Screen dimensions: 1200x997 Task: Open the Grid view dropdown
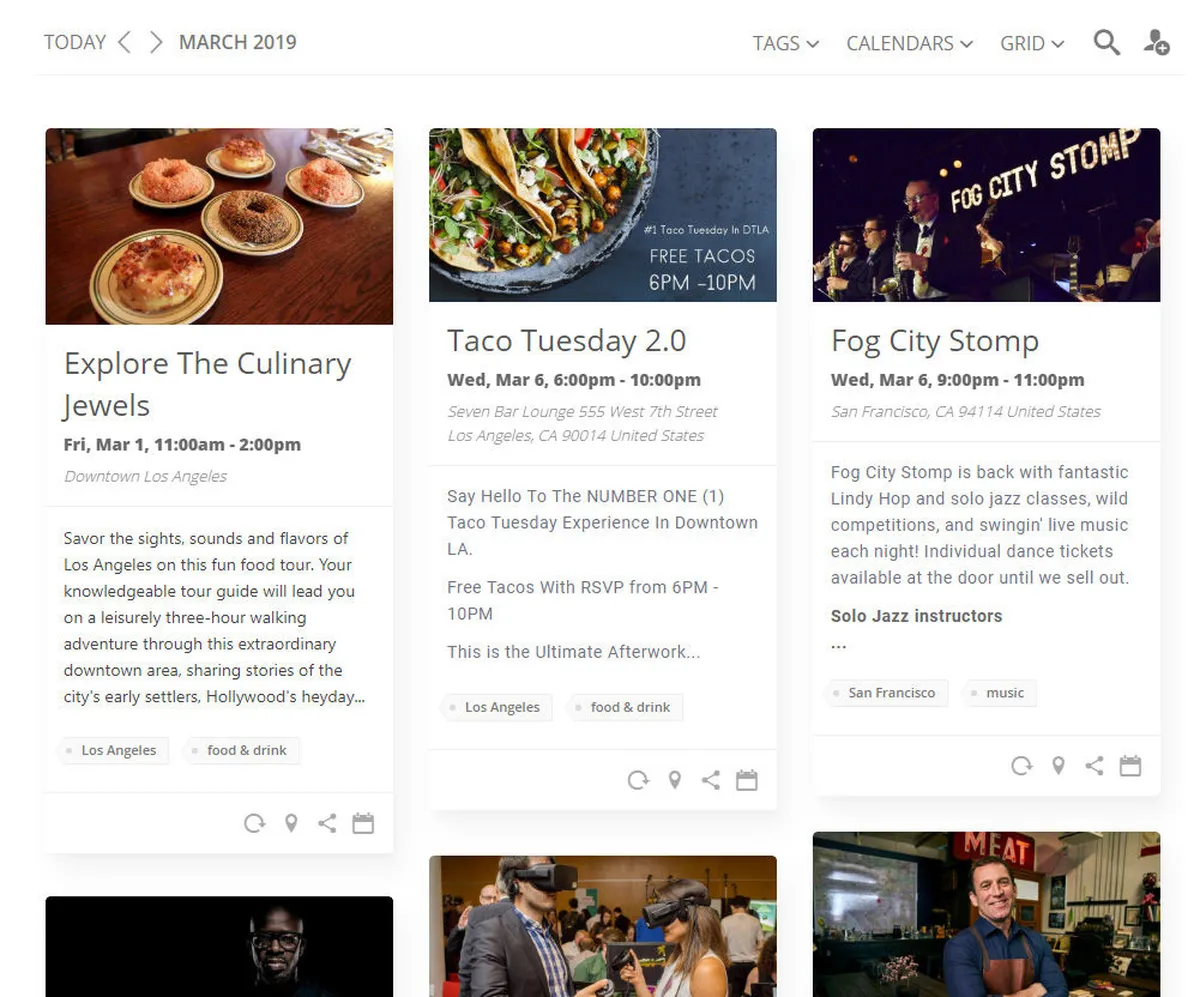(1031, 43)
